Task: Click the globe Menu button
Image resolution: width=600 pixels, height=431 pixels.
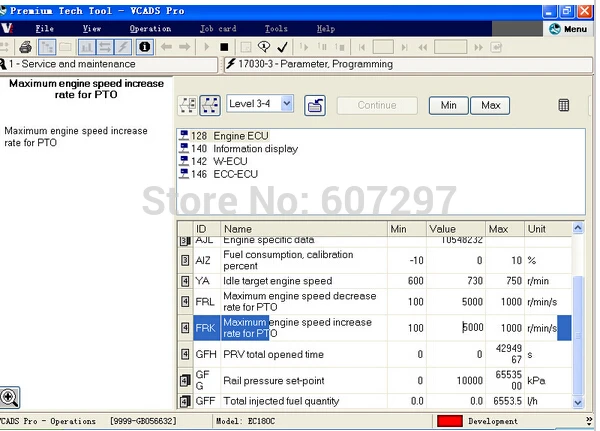Action: pyautogui.click(x=568, y=29)
